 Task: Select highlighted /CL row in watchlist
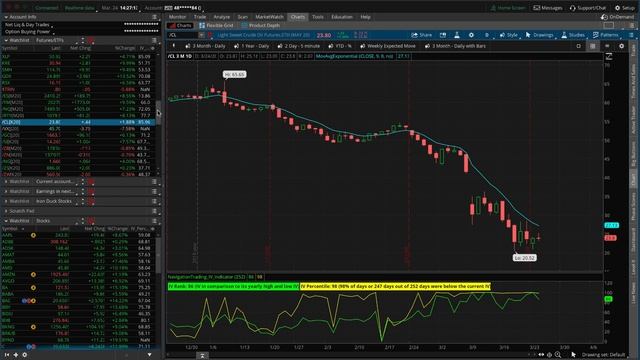click(x=78, y=122)
